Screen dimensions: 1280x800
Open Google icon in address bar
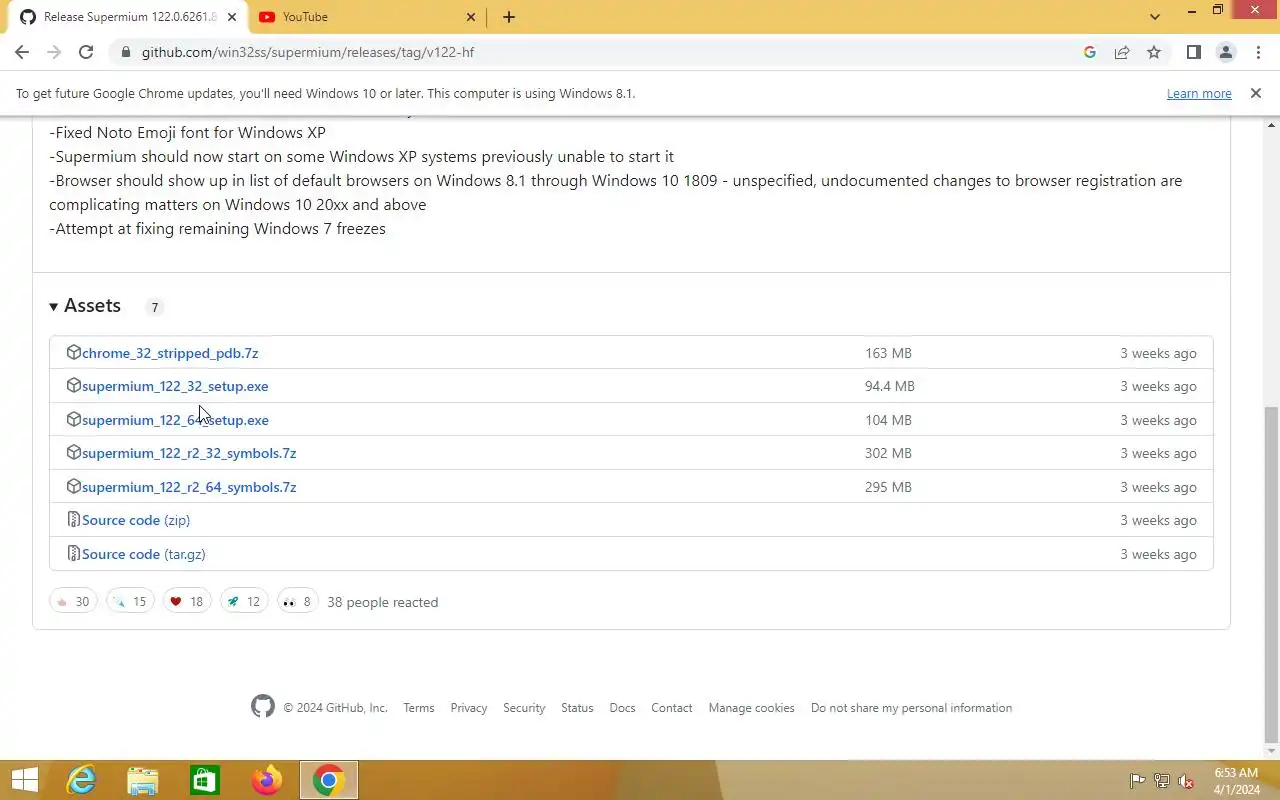pos(1090,52)
